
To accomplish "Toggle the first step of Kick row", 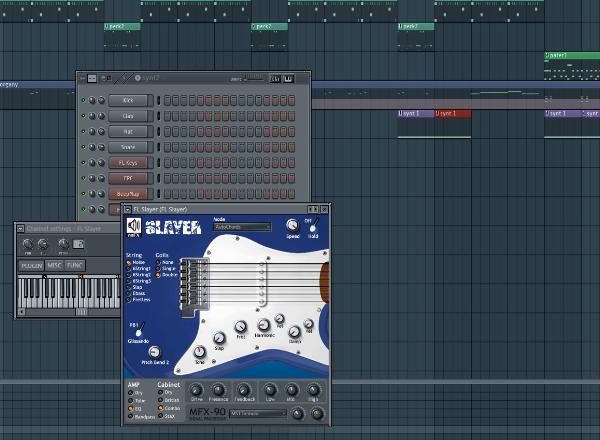I will tap(167, 100).
